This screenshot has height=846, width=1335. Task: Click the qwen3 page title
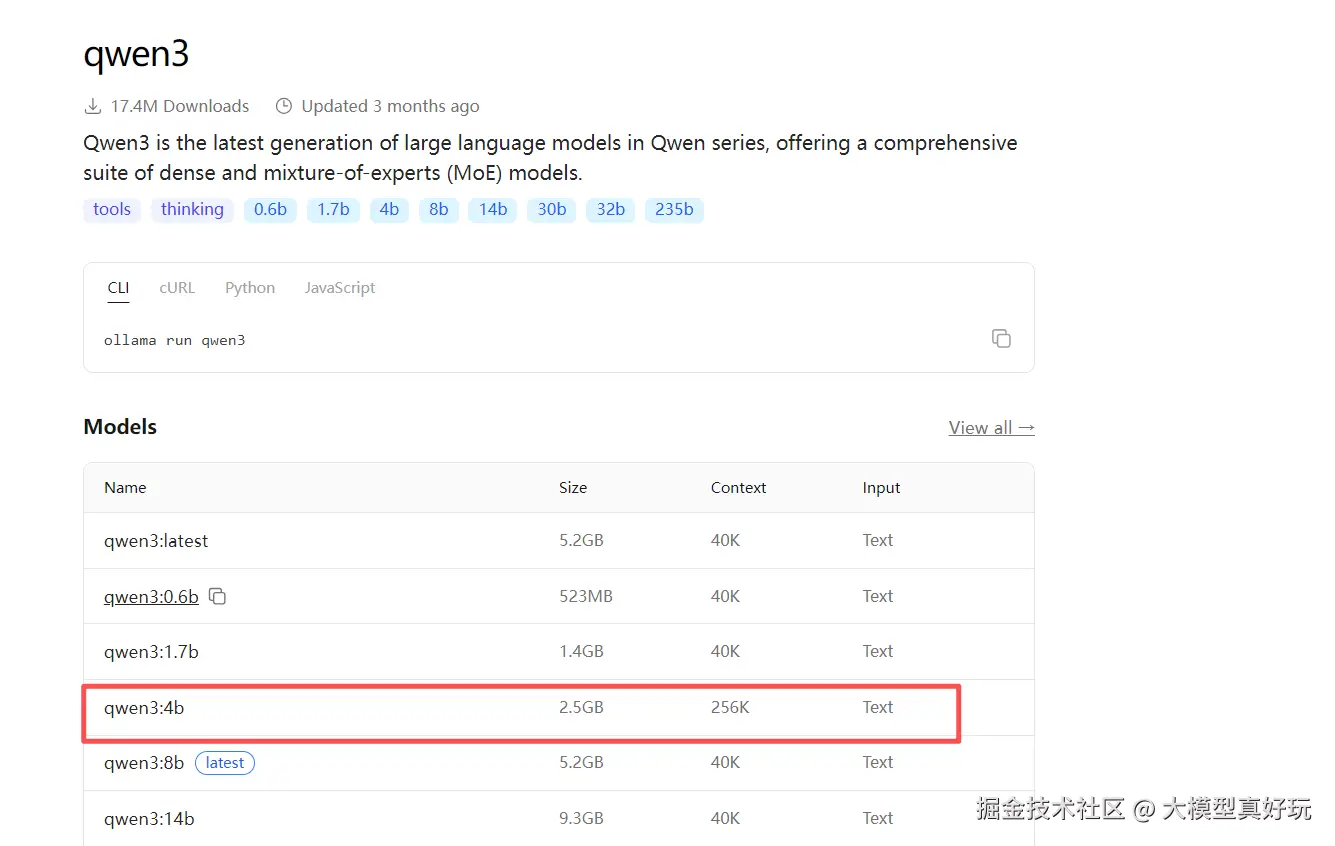[x=136, y=54]
